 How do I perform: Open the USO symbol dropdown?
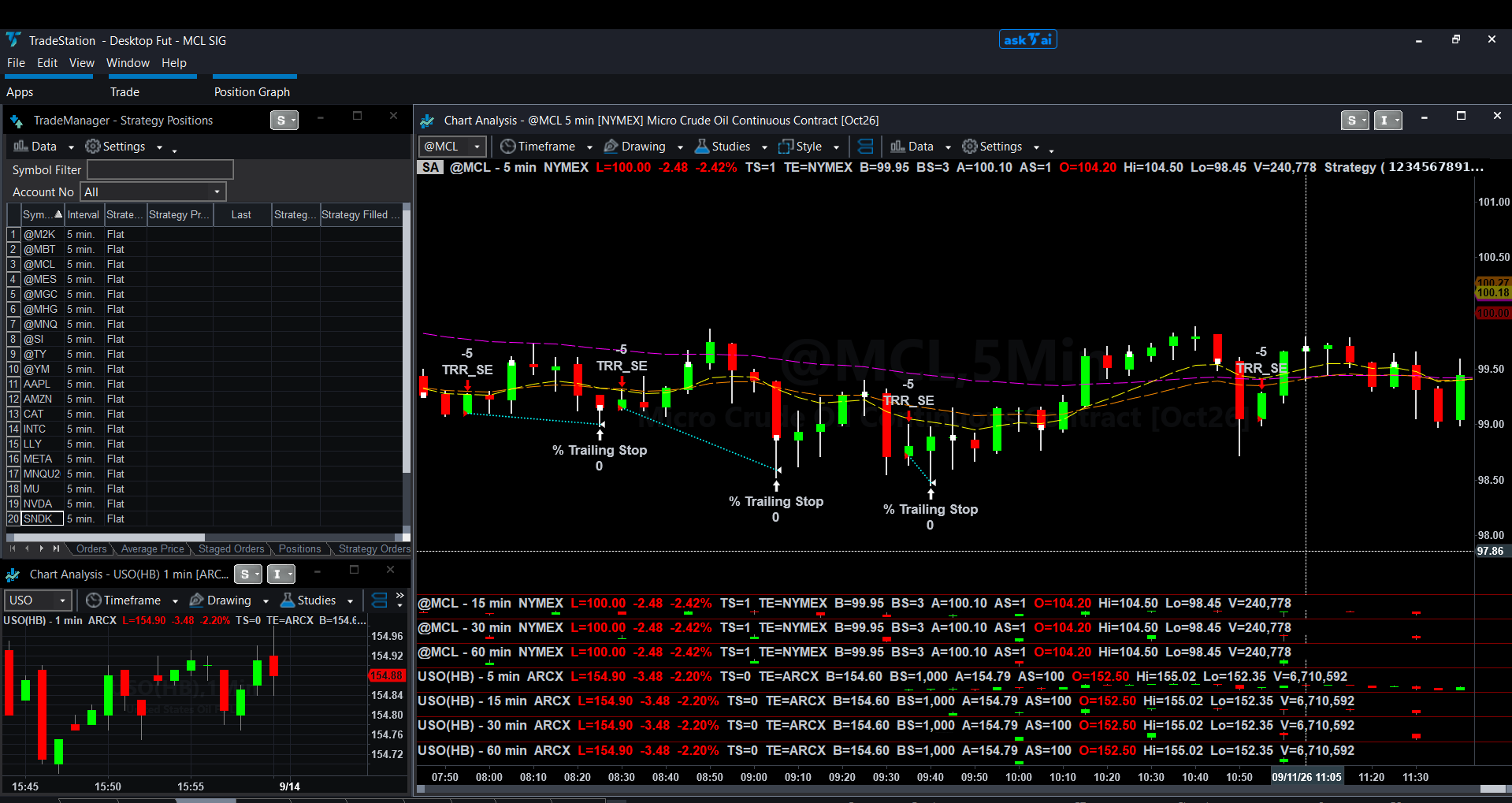pos(62,600)
